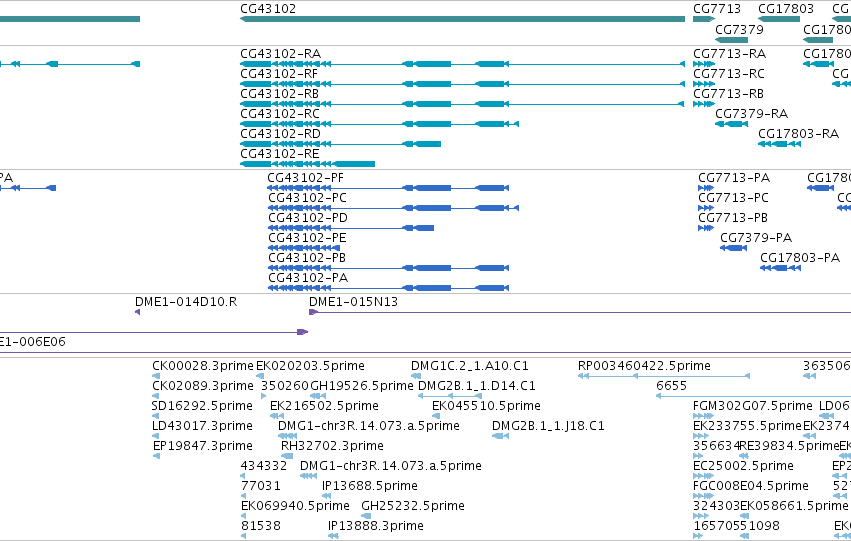Click the DMG1C.2_1.A10.C1 label
Image resolution: width=851 pixels, height=541 pixels.
pos(469,366)
